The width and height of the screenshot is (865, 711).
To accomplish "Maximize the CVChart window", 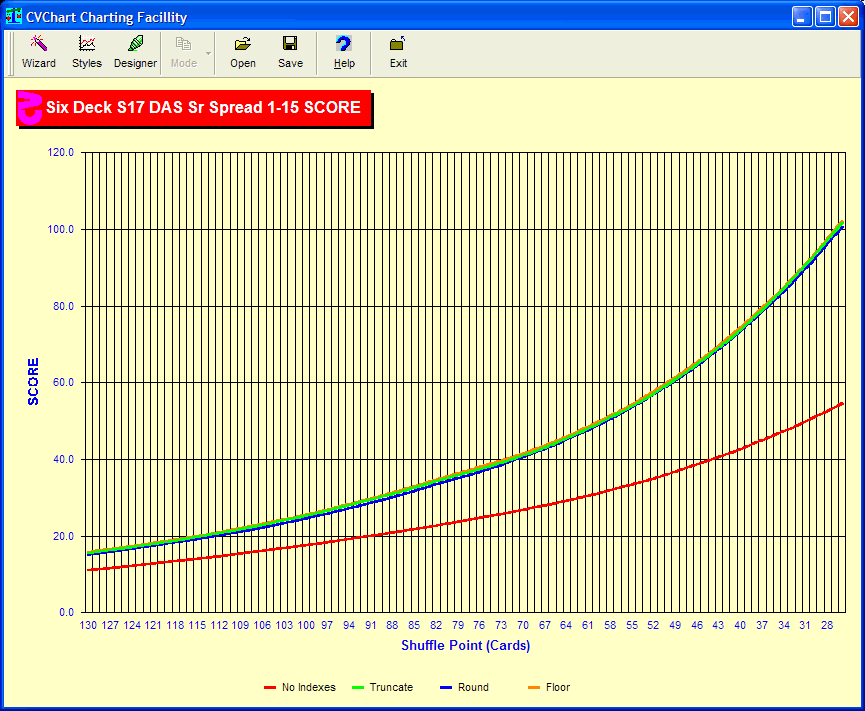I will [x=826, y=17].
